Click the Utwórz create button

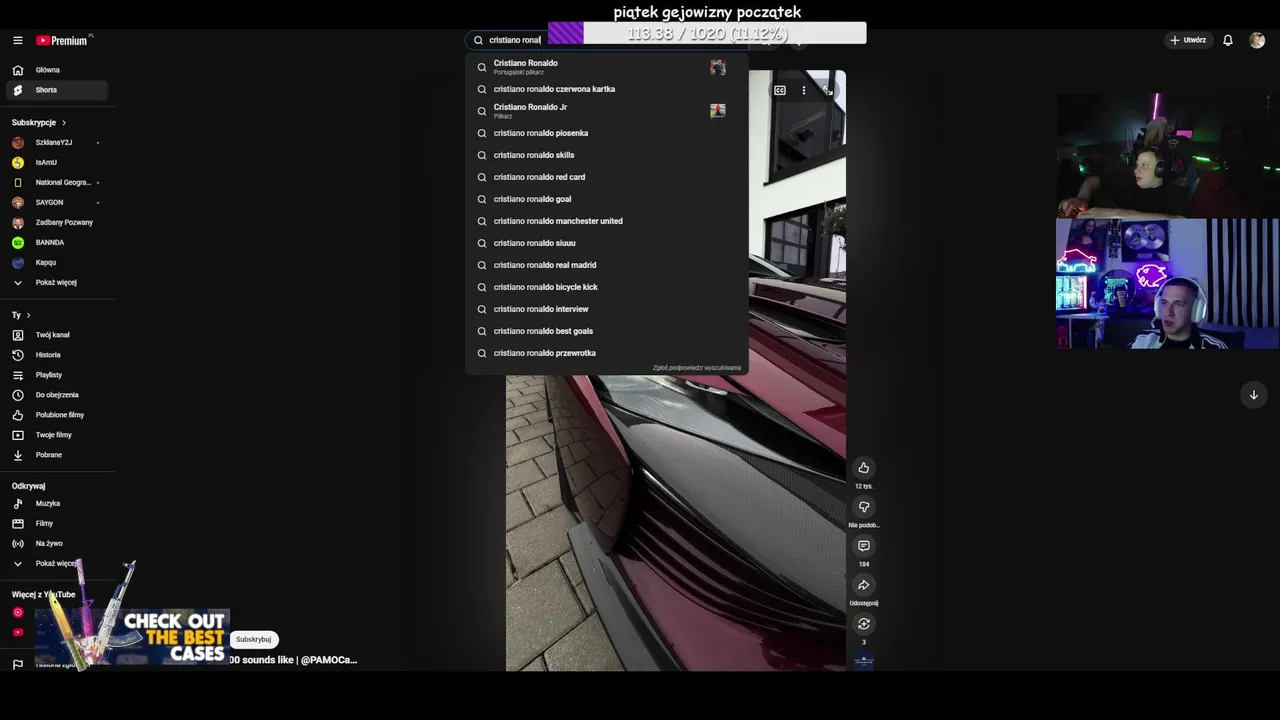pyautogui.click(x=1188, y=40)
